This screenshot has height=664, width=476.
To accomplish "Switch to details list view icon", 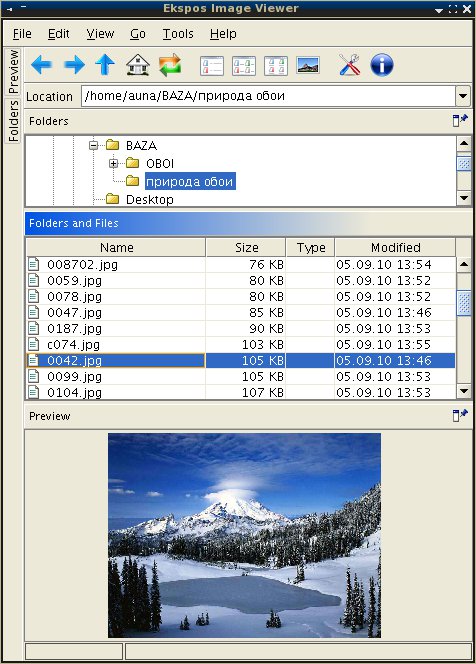I will coord(212,66).
